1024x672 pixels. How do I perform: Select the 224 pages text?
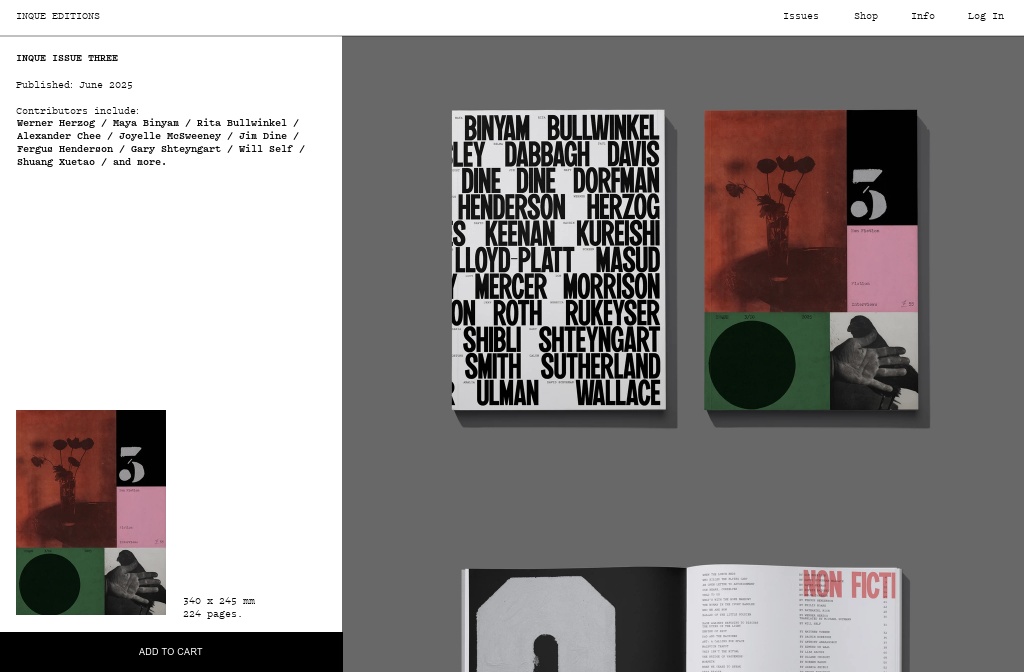click(x=212, y=614)
